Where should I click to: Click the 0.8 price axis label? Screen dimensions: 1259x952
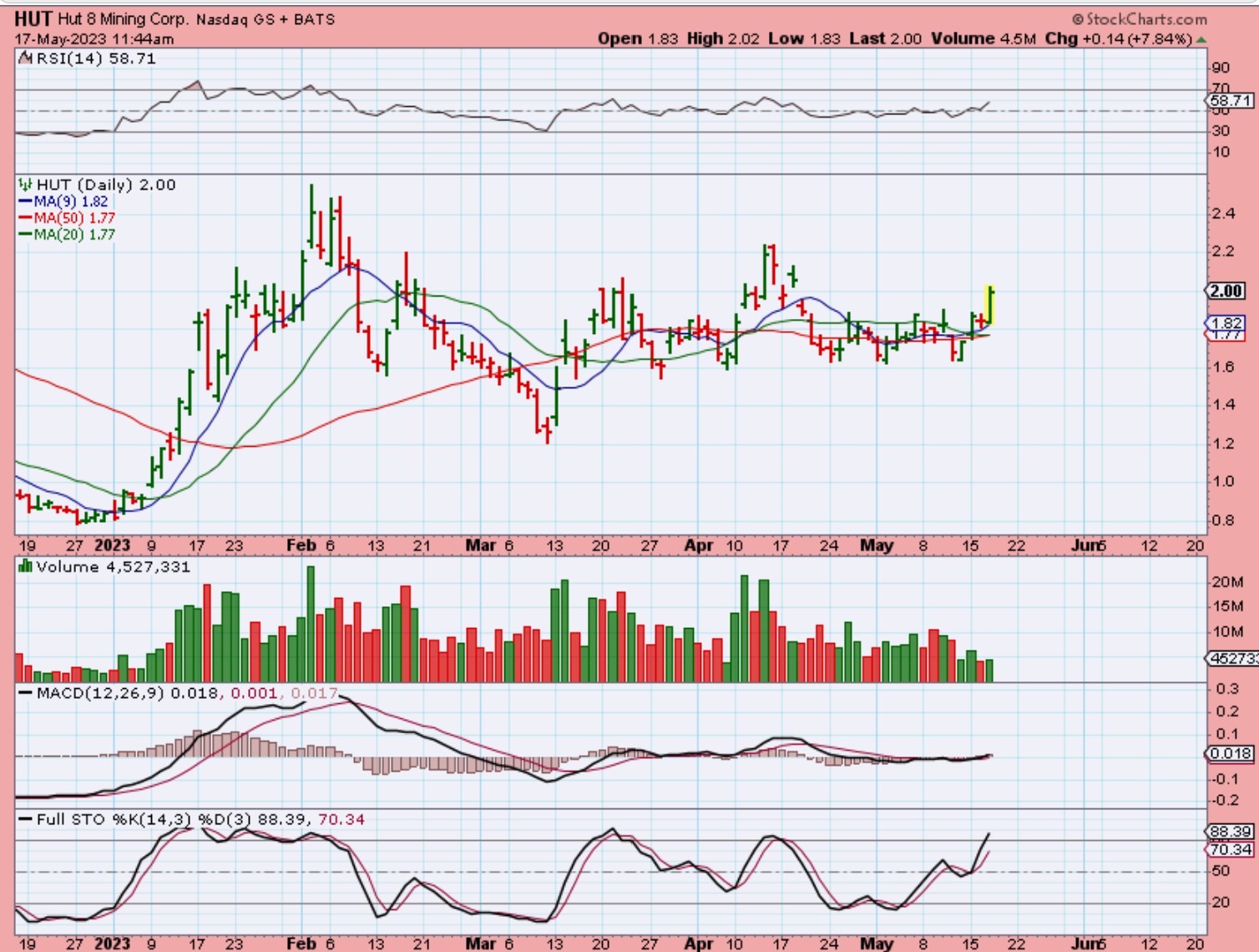click(1223, 520)
